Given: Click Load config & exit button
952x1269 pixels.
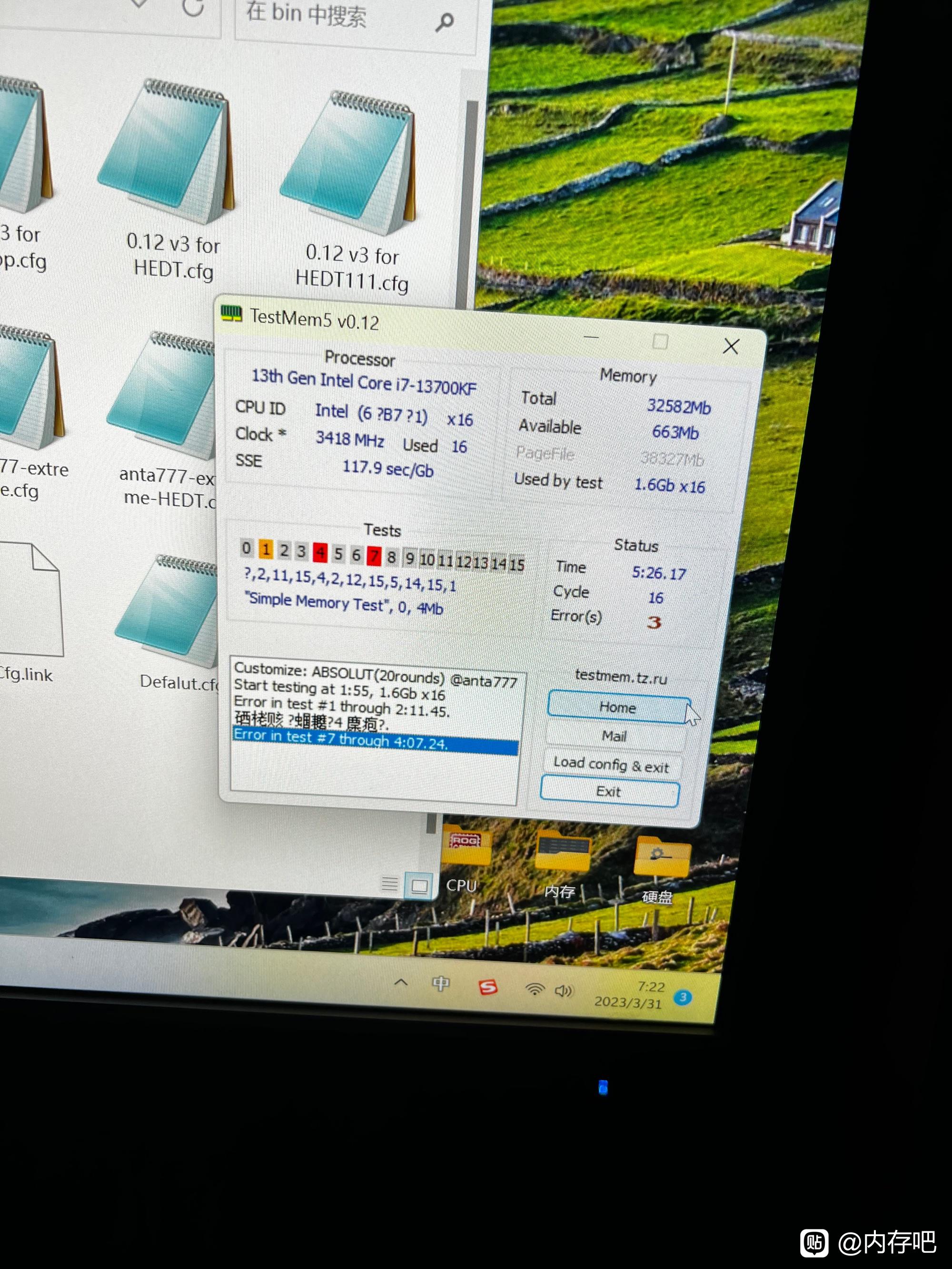Looking at the screenshot, I should point(611,765).
